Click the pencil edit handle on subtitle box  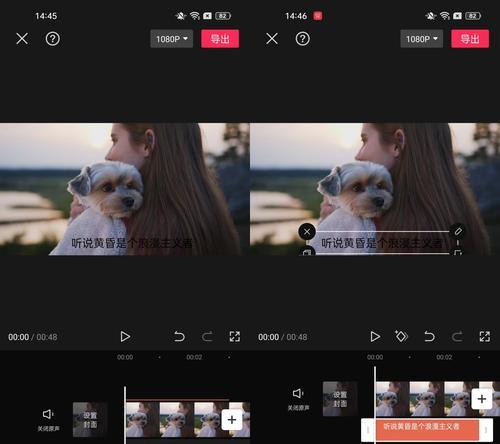(x=458, y=231)
